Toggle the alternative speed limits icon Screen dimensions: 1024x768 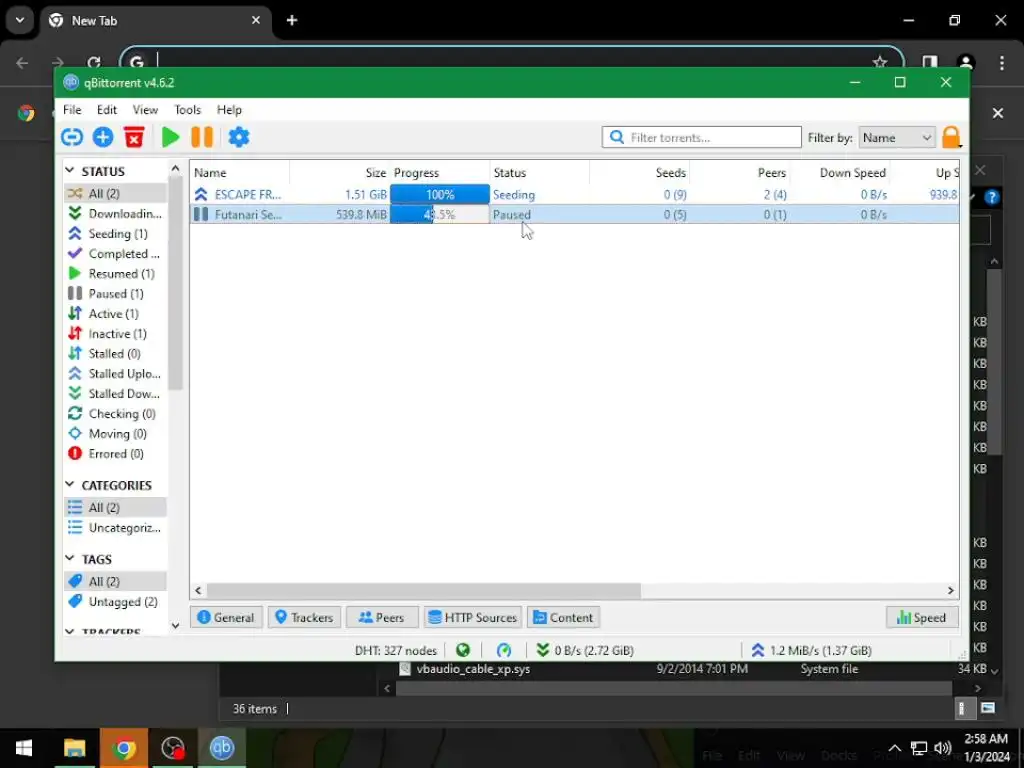[504, 650]
